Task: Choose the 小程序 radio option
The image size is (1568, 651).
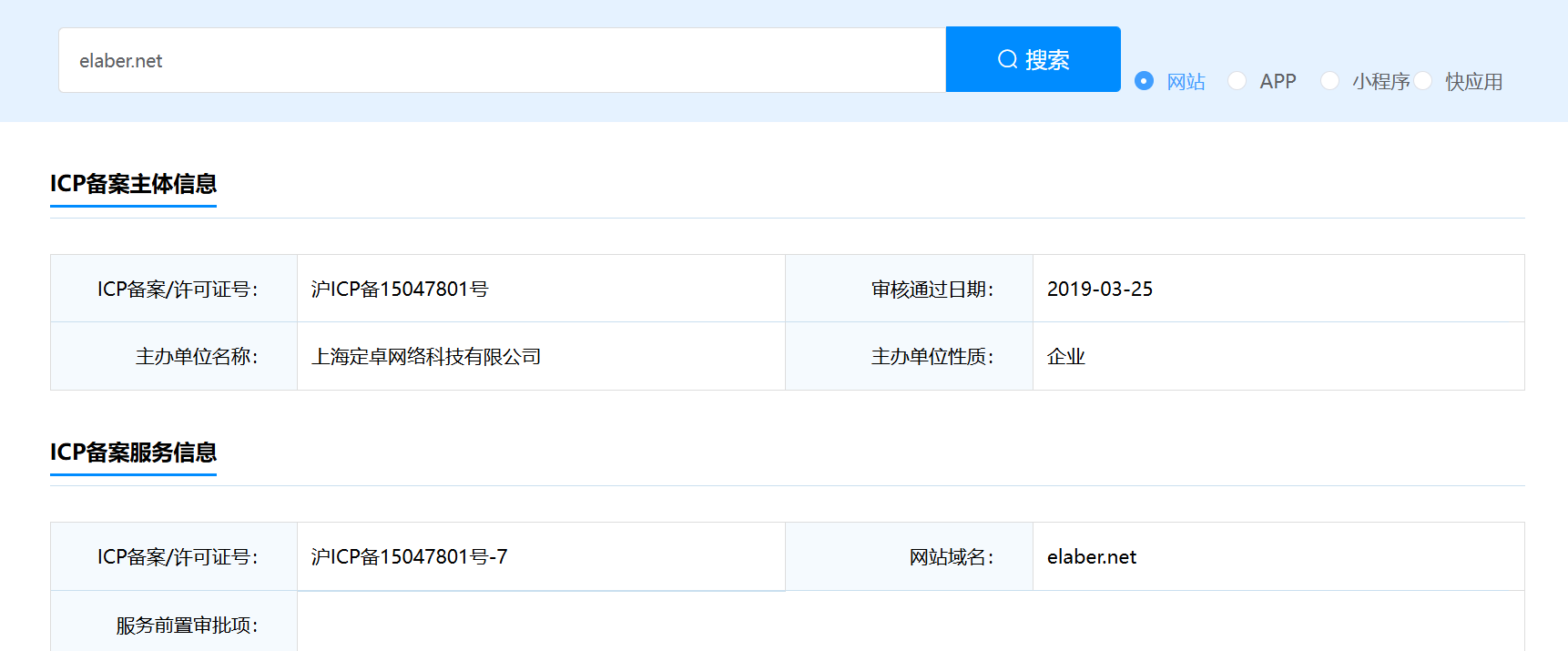Action: coord(1329,81)
